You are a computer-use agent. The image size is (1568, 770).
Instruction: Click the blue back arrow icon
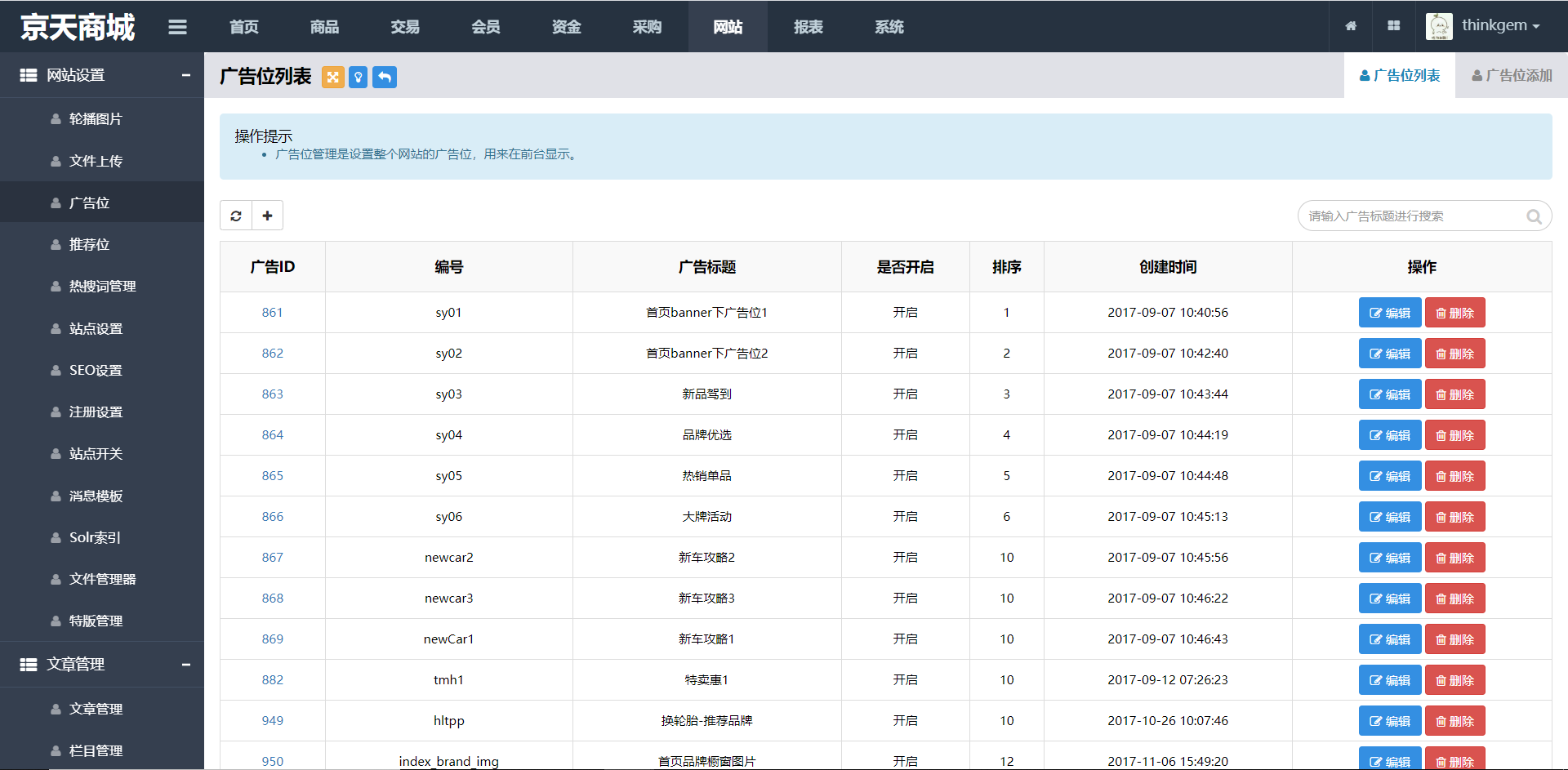(x=385, y=77)
